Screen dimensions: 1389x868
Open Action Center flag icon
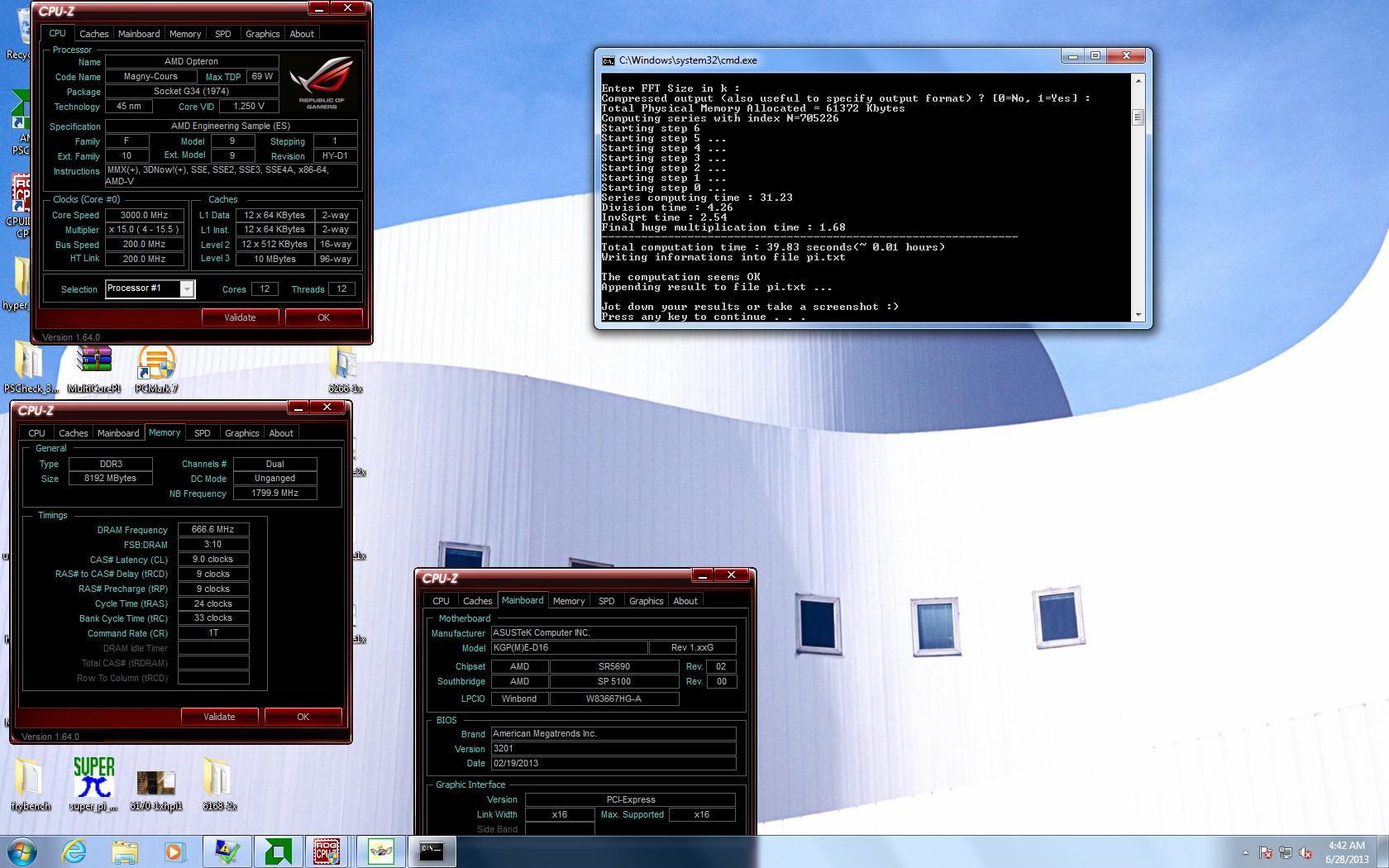coord(1266,852)
